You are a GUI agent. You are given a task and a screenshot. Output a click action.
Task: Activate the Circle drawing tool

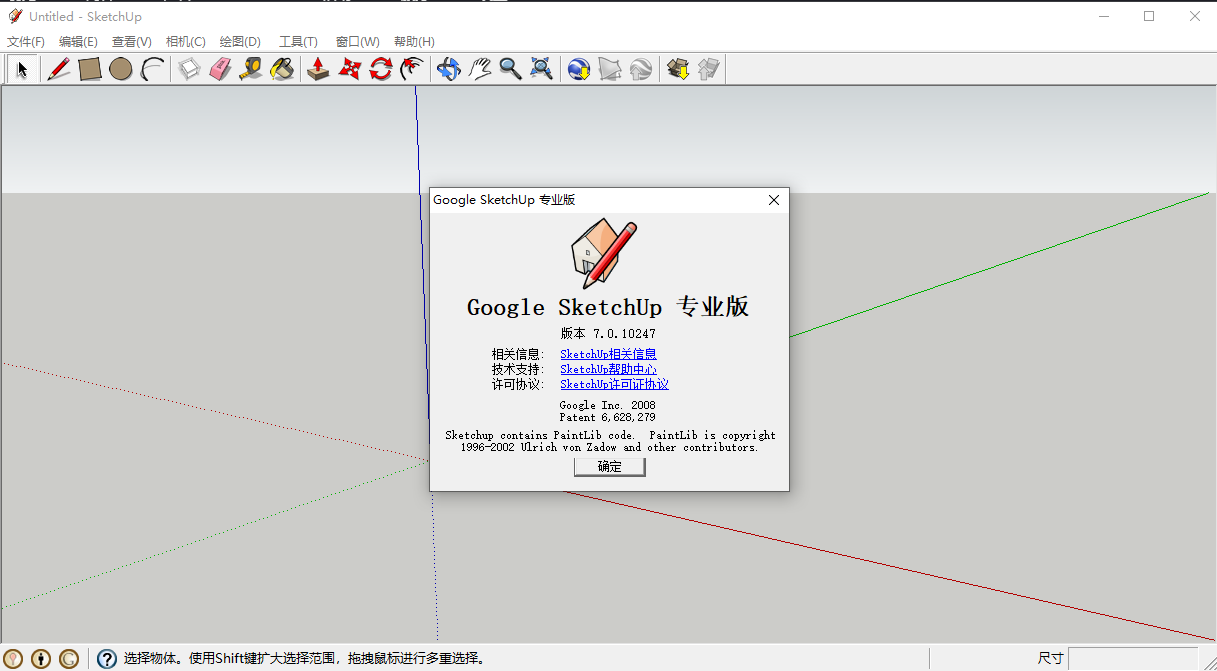pos(121,69)
